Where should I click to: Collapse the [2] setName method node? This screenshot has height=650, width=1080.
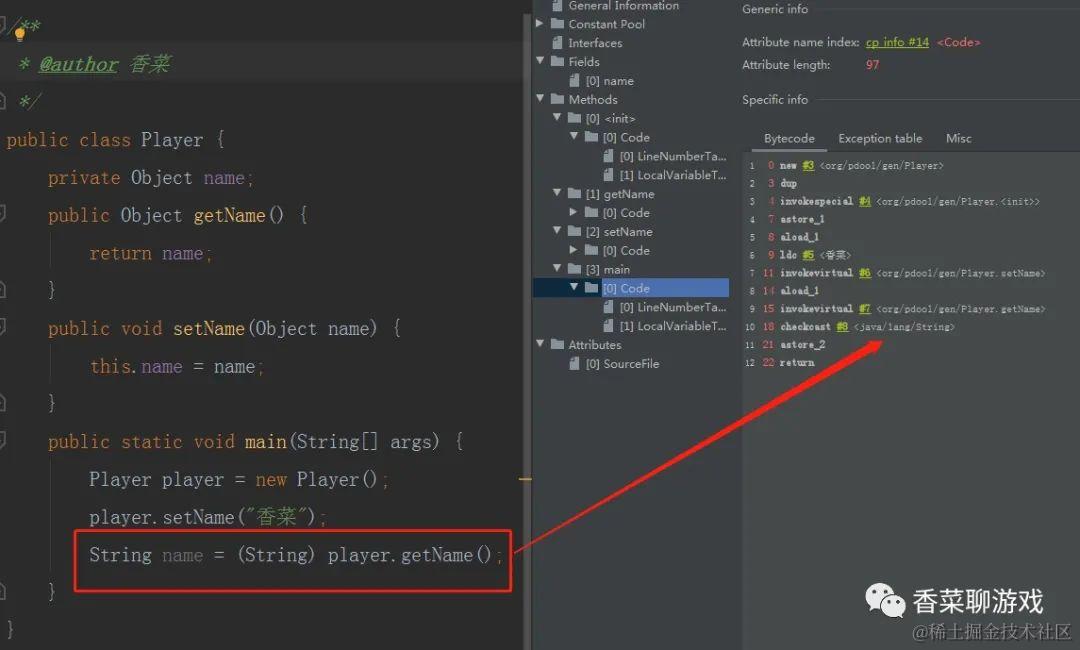click(x=557, y=231)
